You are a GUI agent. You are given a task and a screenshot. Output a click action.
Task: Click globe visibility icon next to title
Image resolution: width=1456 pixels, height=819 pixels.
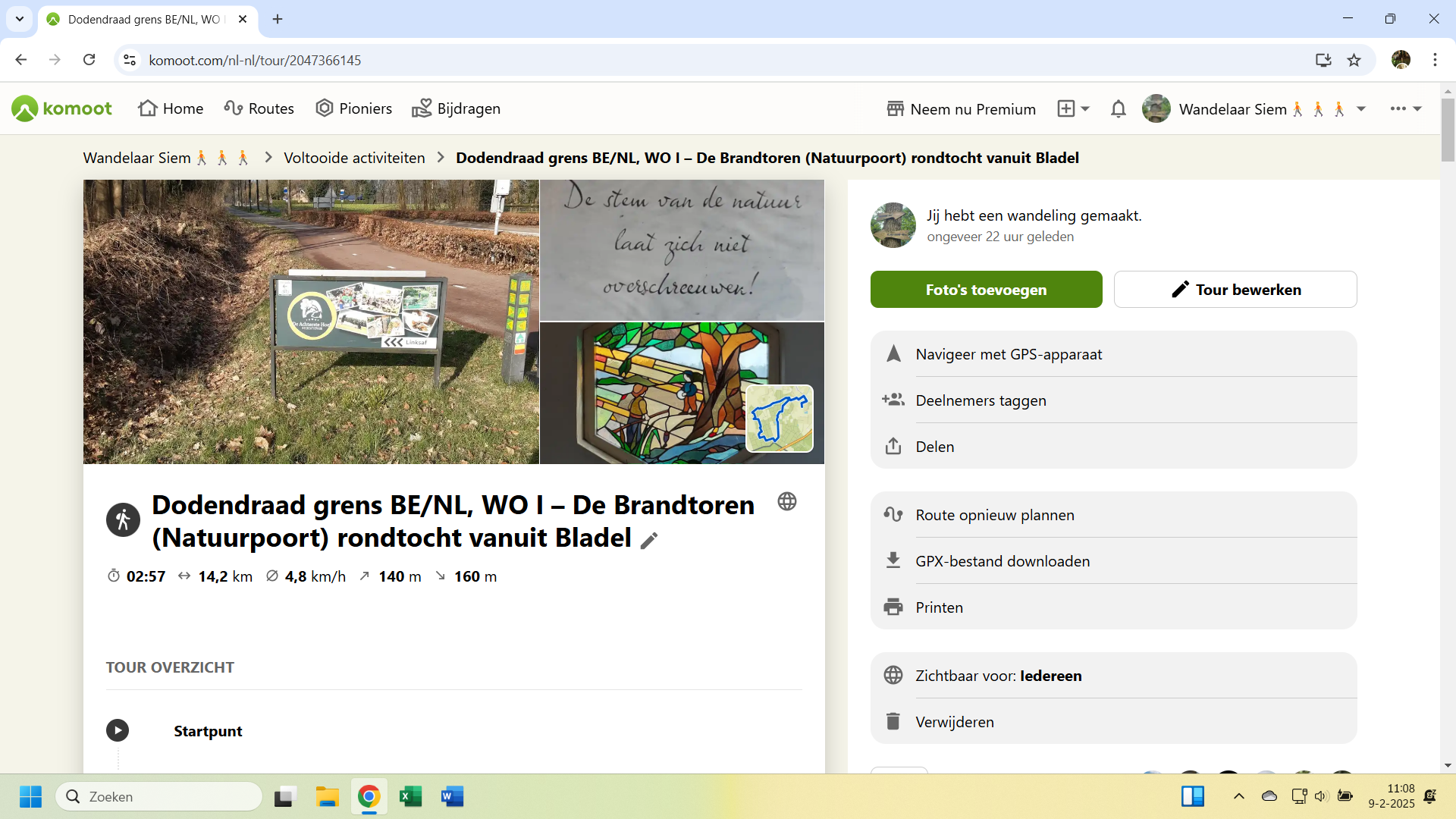coord(787,501)
